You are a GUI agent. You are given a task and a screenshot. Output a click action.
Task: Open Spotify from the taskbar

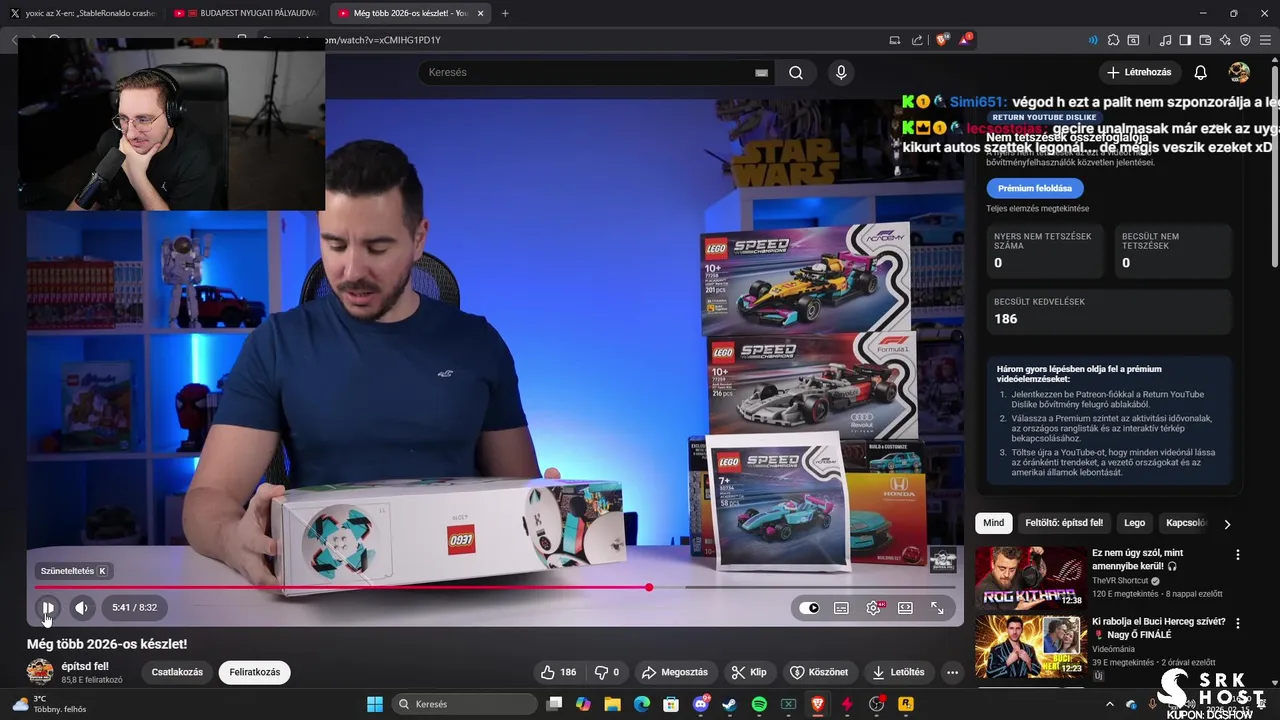coord(759,704)
